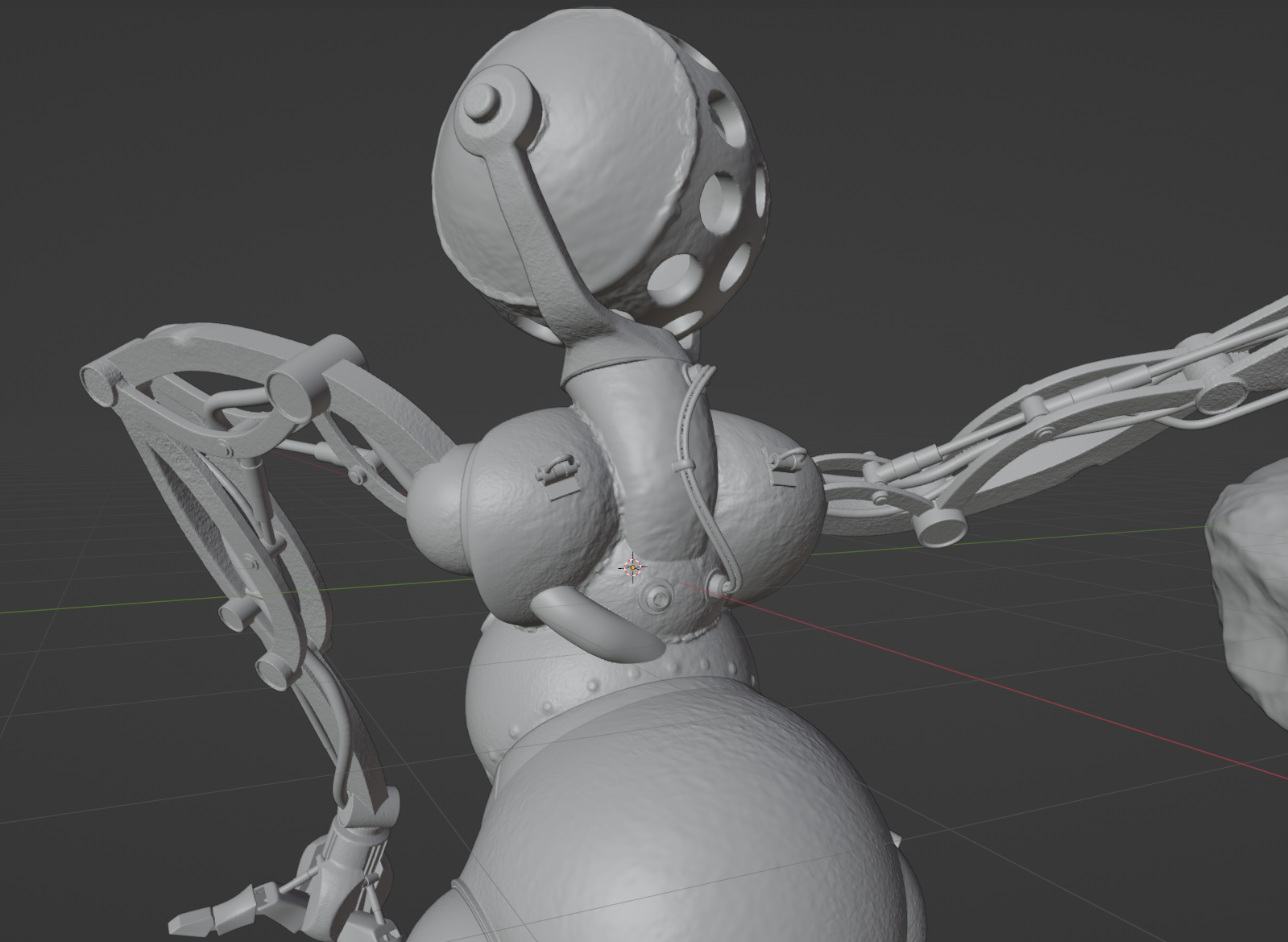Image resolution: width=1288 pixels, height=942 pixels.
Task: Click the round bolt next to 3D cursor
Action: 657,598
